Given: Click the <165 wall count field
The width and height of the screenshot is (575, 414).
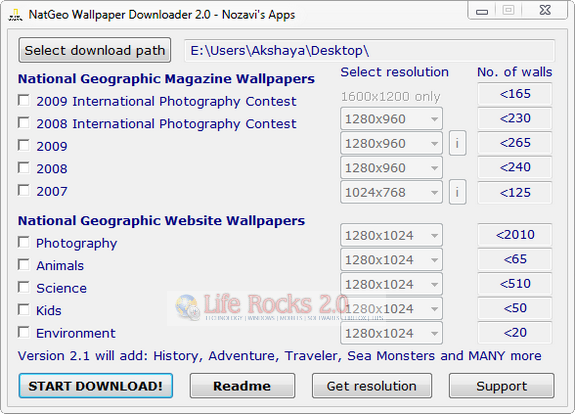Looking at the screenshot, I should [x=515, y=94].
